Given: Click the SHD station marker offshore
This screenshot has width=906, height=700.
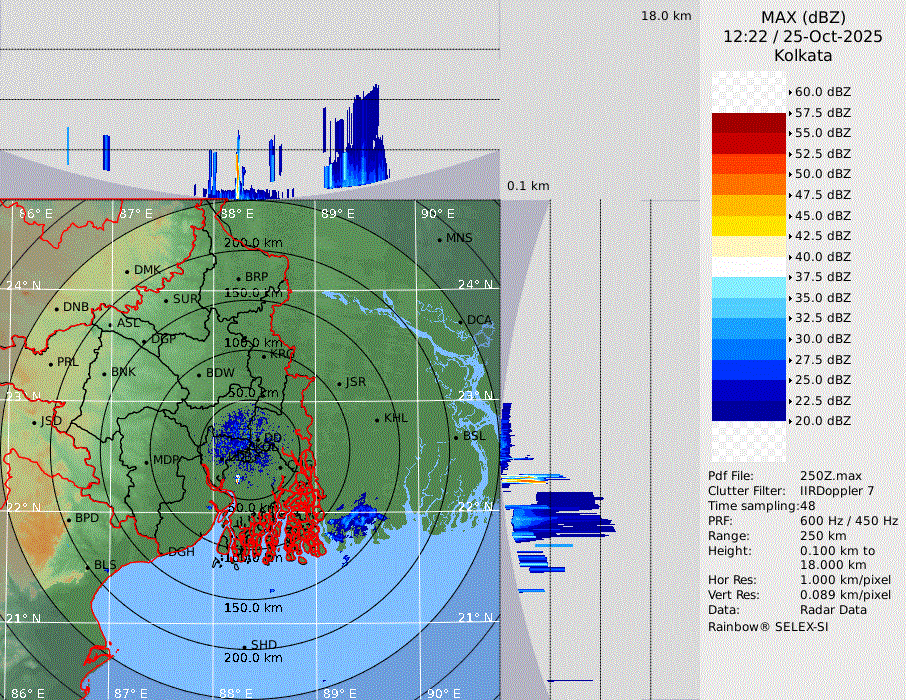Looking at the screenshot, I should tap(244, 646).
